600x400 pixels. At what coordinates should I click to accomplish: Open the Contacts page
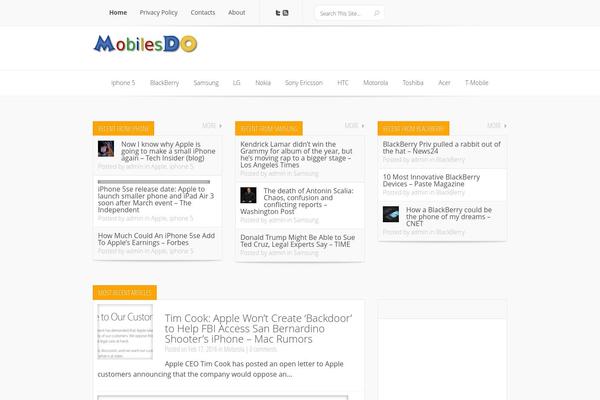(x=203, y=13)
